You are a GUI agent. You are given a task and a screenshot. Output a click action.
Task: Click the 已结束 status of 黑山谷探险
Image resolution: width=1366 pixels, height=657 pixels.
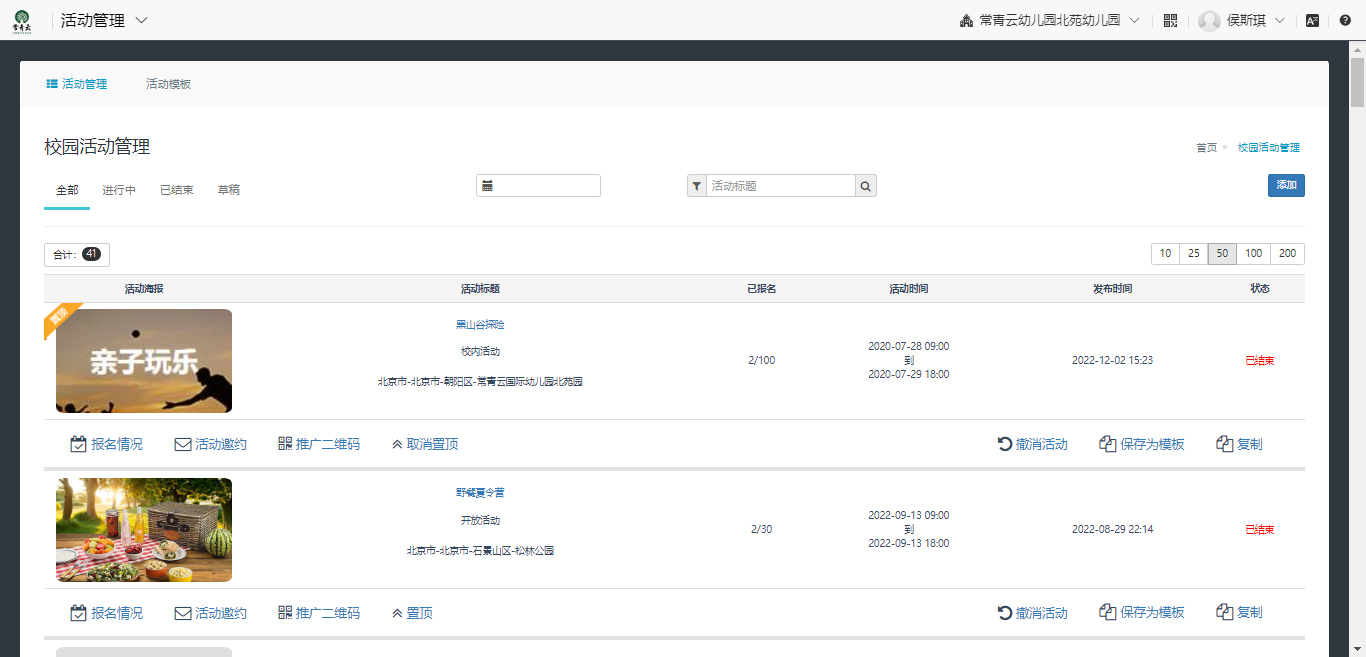coord(1260,361)
